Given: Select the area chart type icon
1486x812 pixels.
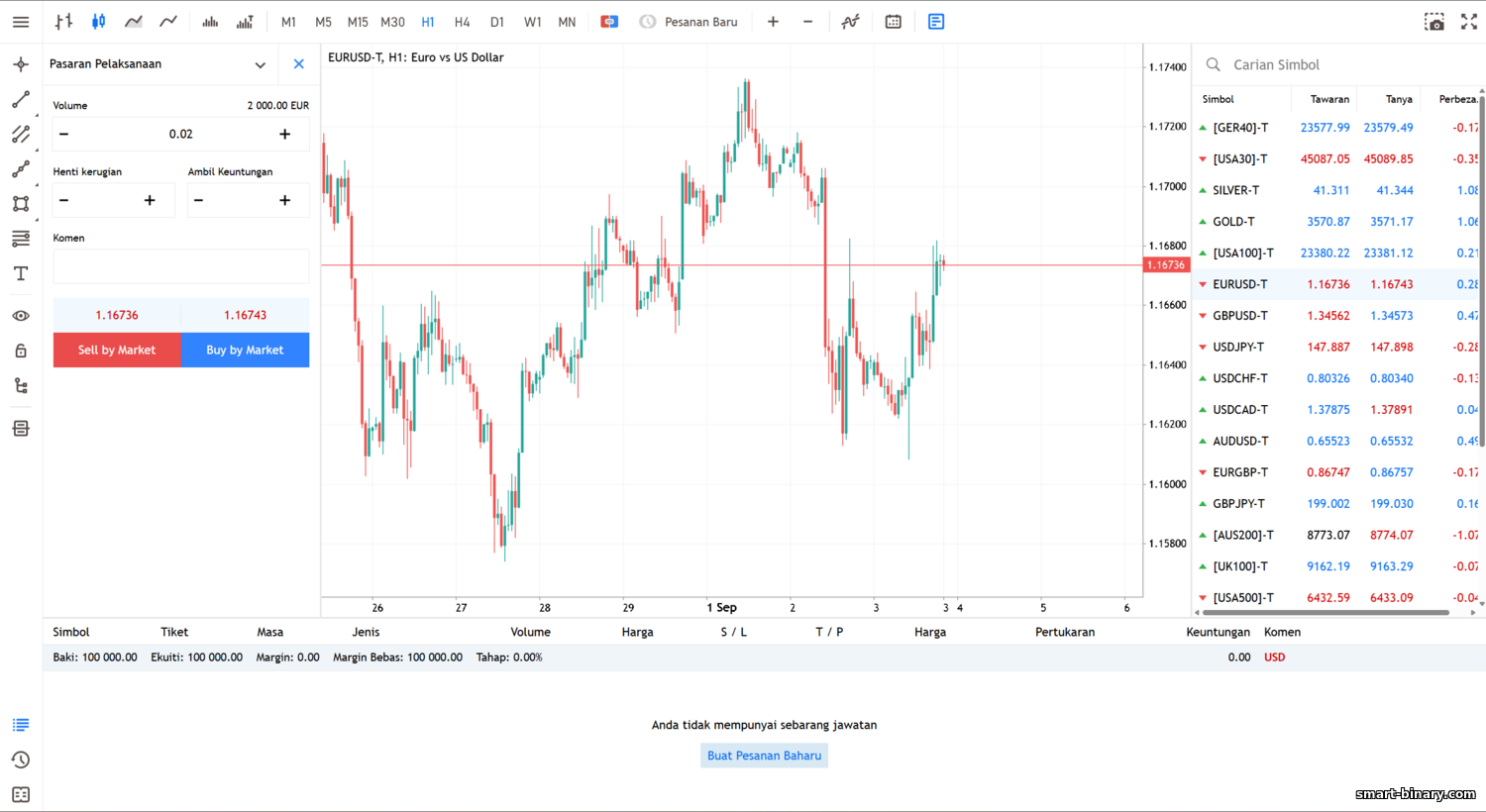Looking at the screenshot, I should [134, 22].
